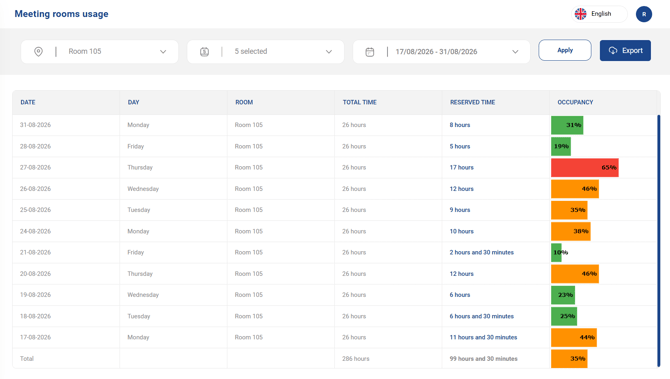Click the date 18-08-2026
Viewport: 670px width, 379px height.
pos(35,317)
